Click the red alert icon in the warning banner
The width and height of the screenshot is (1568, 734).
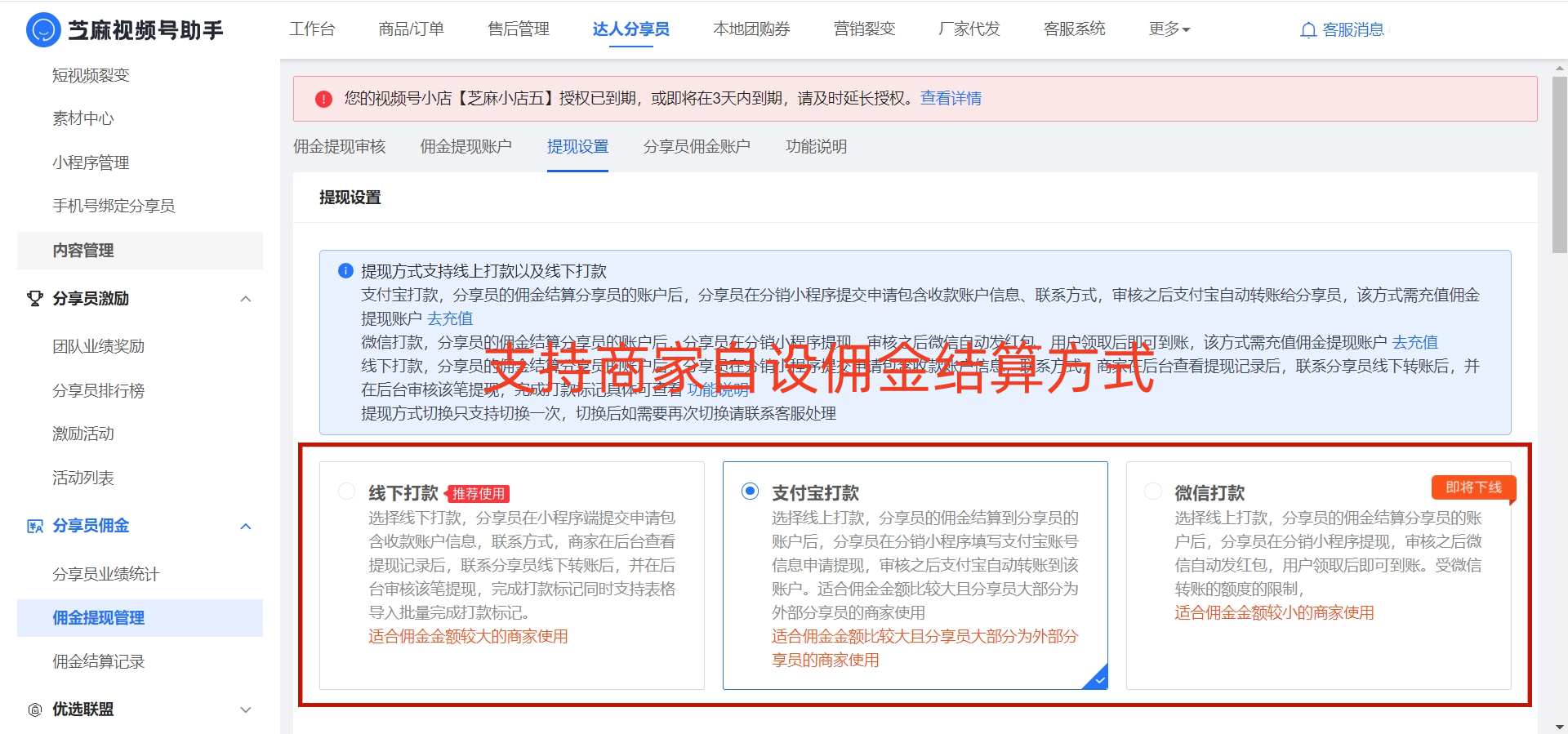tap(324, 99)
